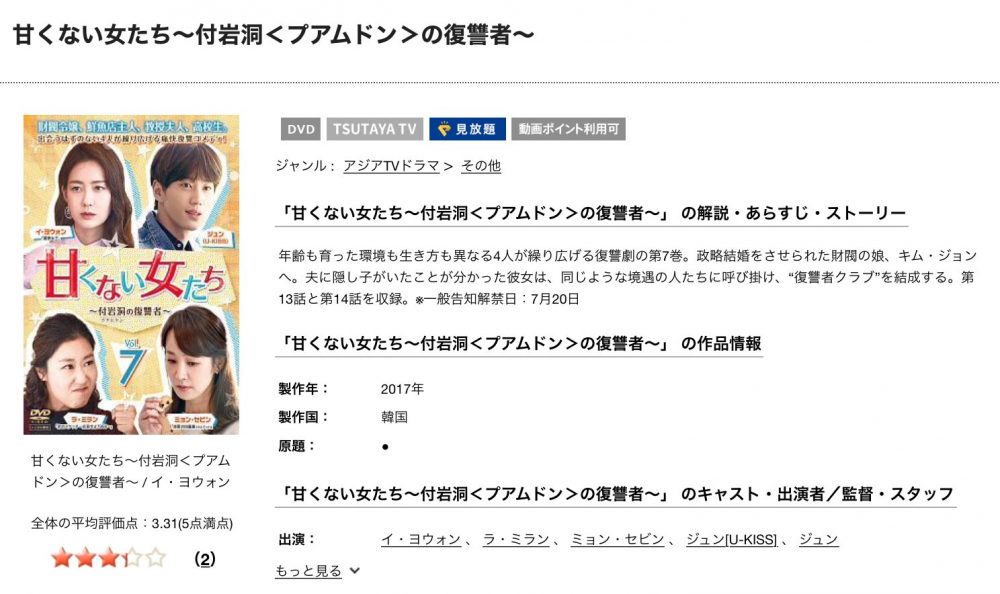Click the main page title heading
1000x594 pixels.
point(273,35)
